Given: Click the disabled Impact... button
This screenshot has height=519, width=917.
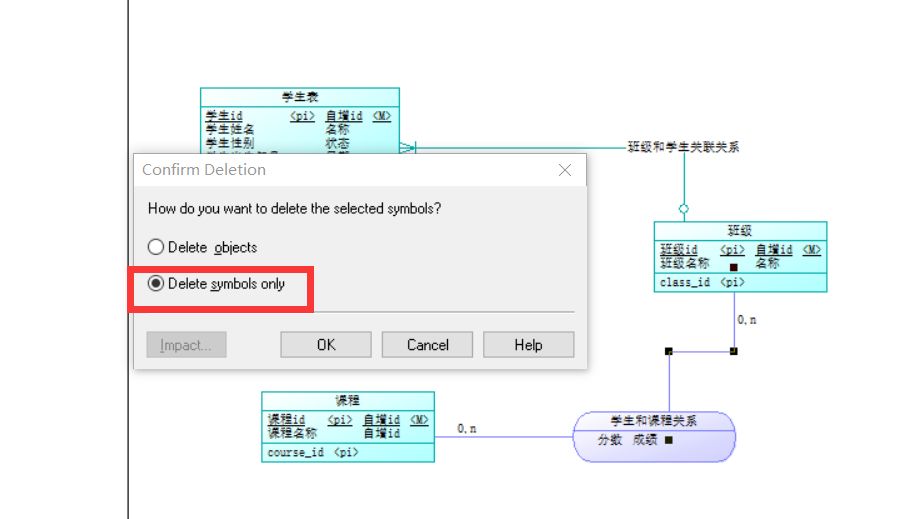Looking at the screenshot, I should [x=186, y=345].
